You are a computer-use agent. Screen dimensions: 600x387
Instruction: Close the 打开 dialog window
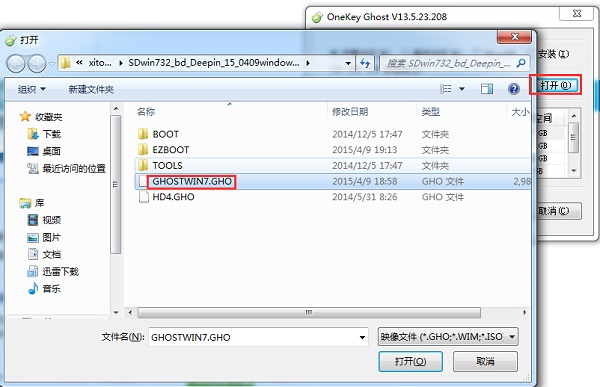tap(514, 37)
